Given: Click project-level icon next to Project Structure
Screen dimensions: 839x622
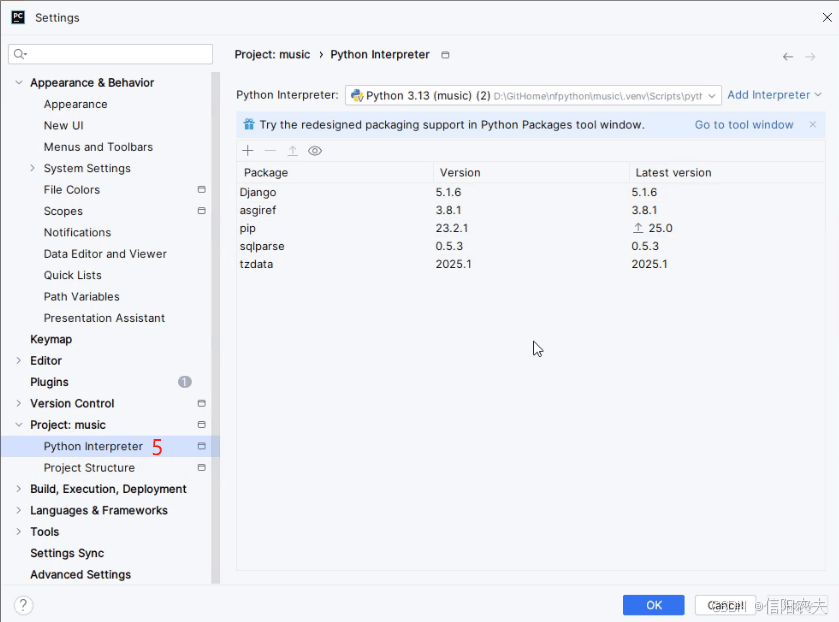Looking at the screenshot, I should 202,468.
